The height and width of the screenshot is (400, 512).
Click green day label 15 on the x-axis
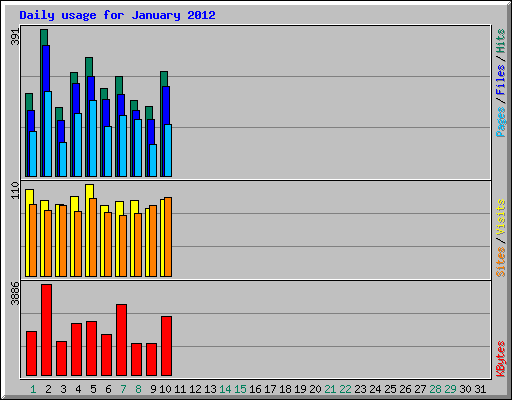click(x=240, y=389)
